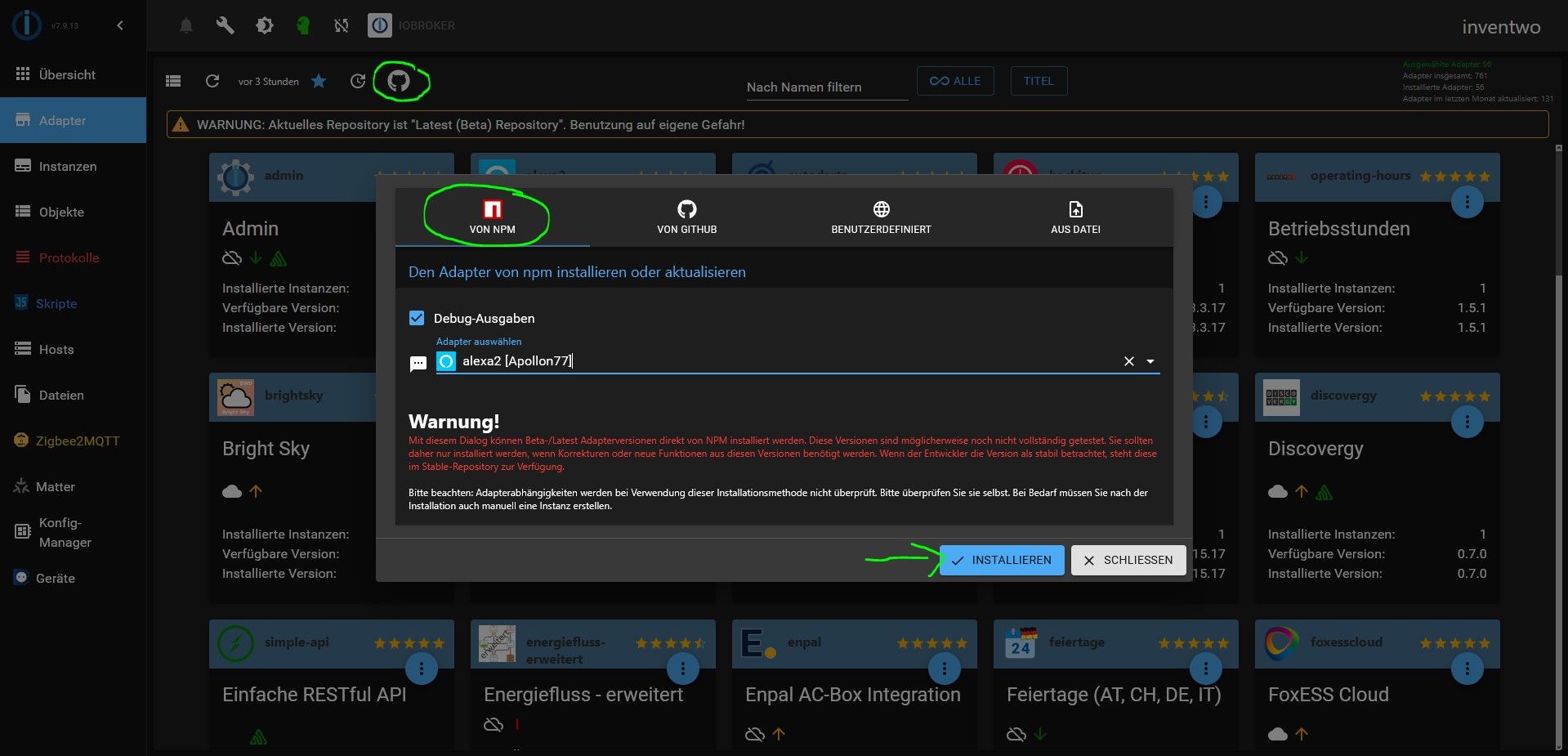Toggle the green expert mode head icon
The width and height of the screenshot is (1568, 756).
(x=303, y=25)
